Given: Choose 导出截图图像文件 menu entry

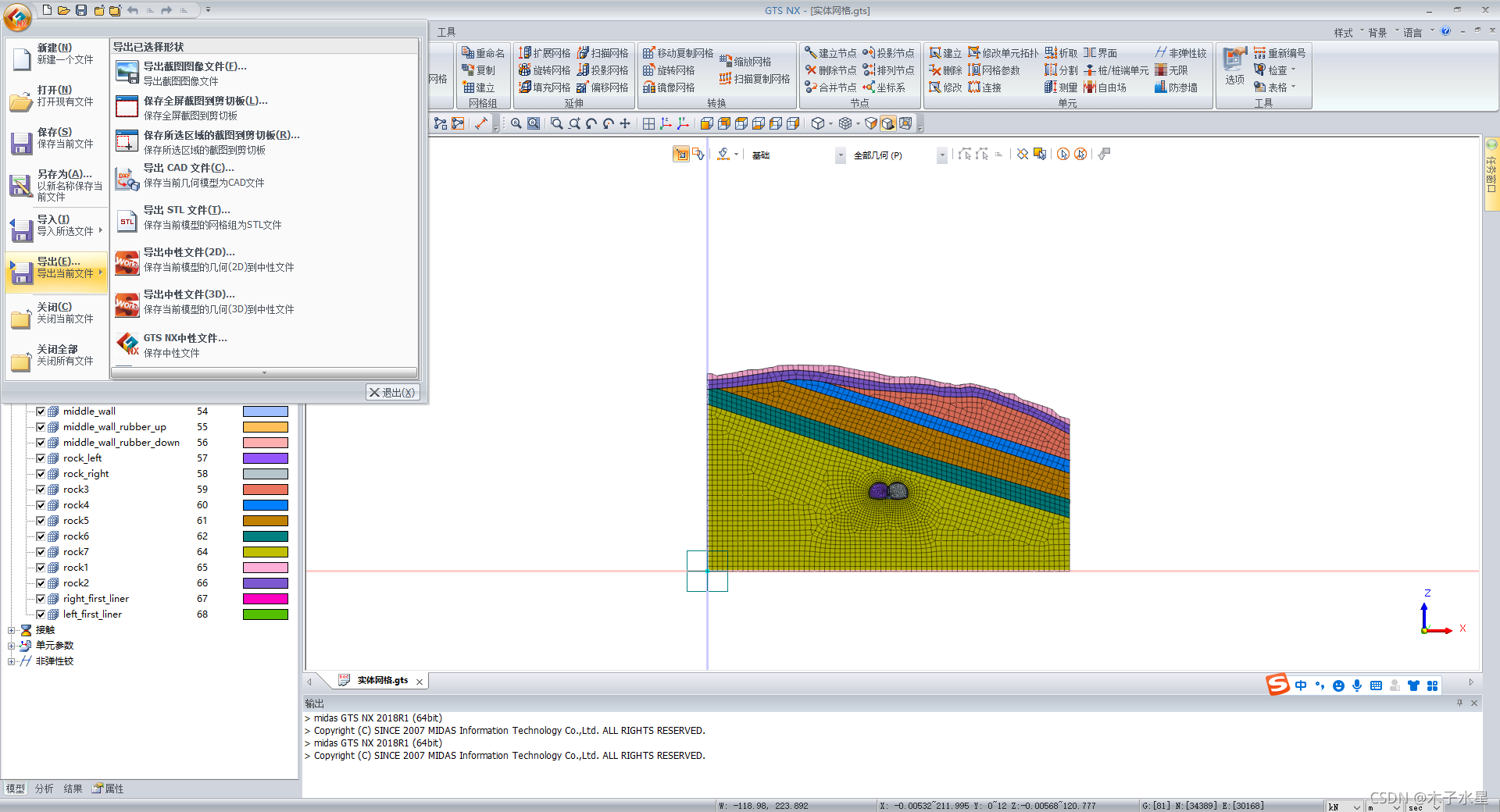Looking at the screenshot, I should [x=264, y=73].
